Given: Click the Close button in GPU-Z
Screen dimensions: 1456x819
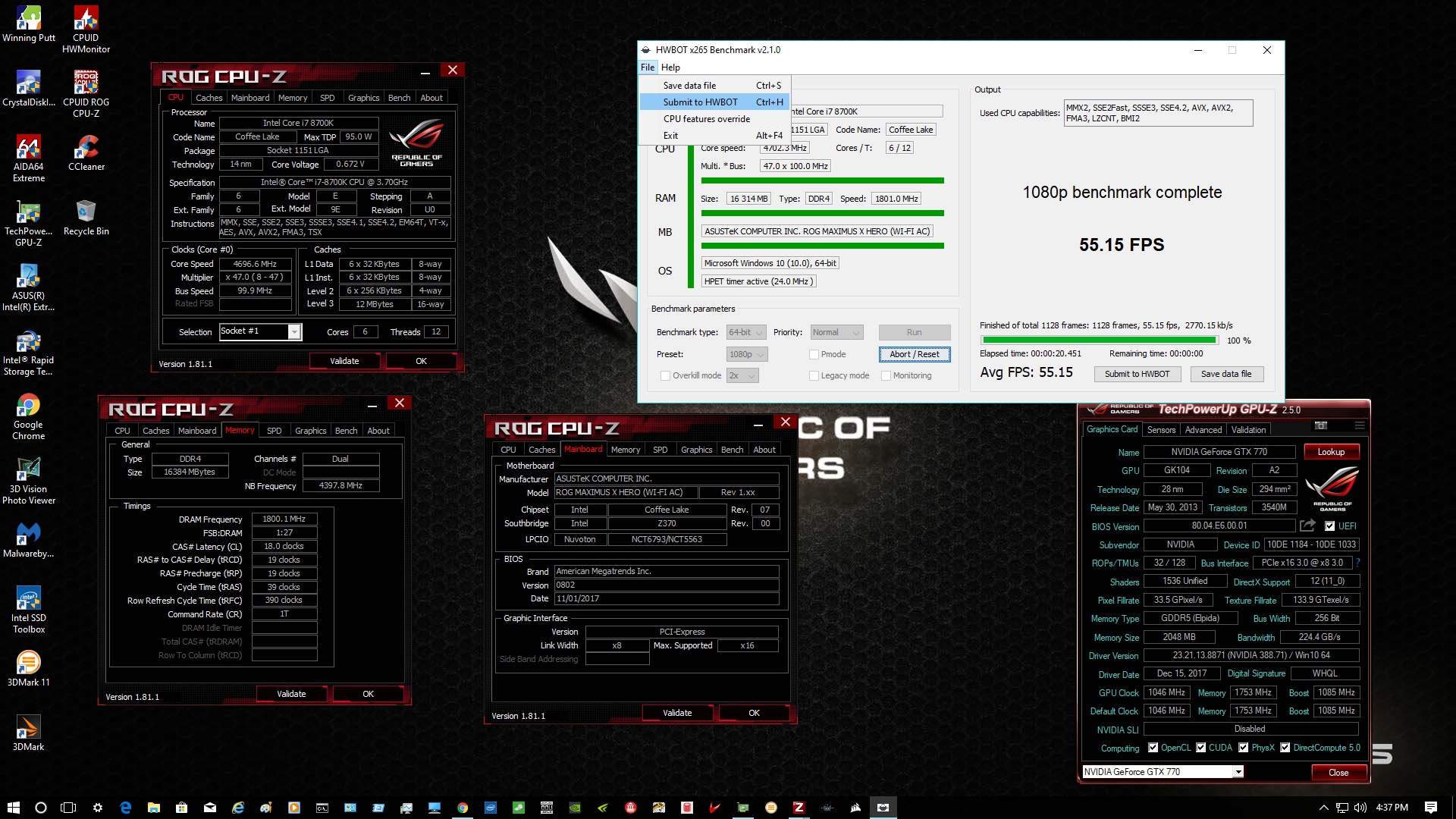Looking at the screenshot, I should [x=1338, y=773].
